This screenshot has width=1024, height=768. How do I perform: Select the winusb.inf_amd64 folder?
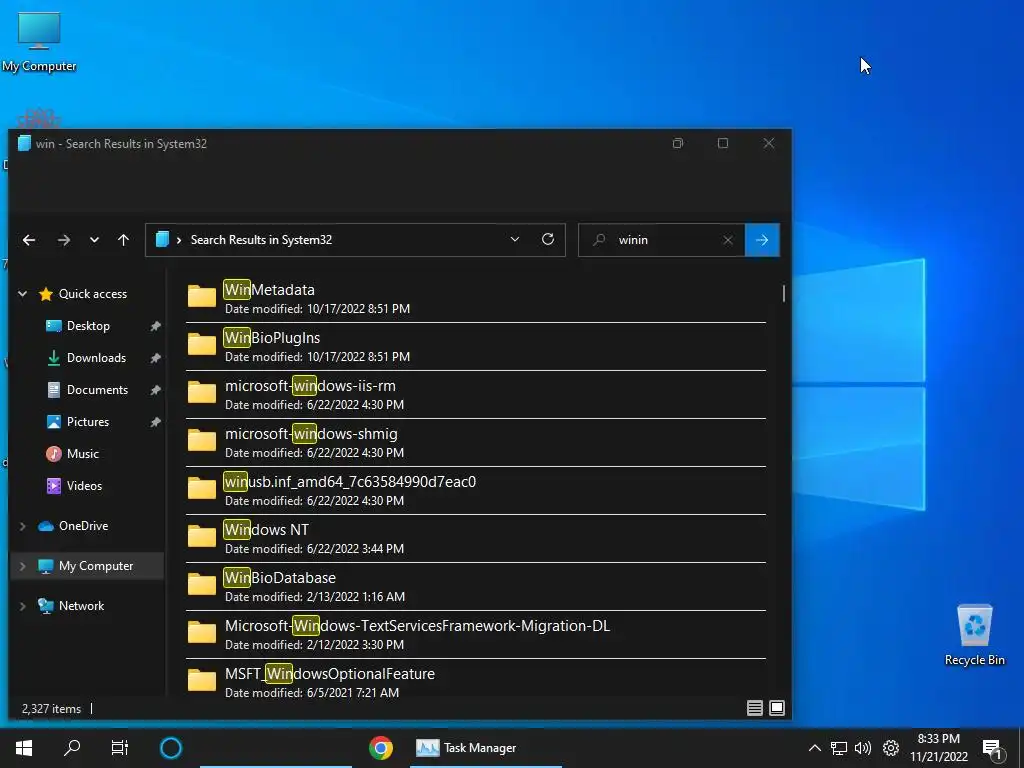(475, 490)
